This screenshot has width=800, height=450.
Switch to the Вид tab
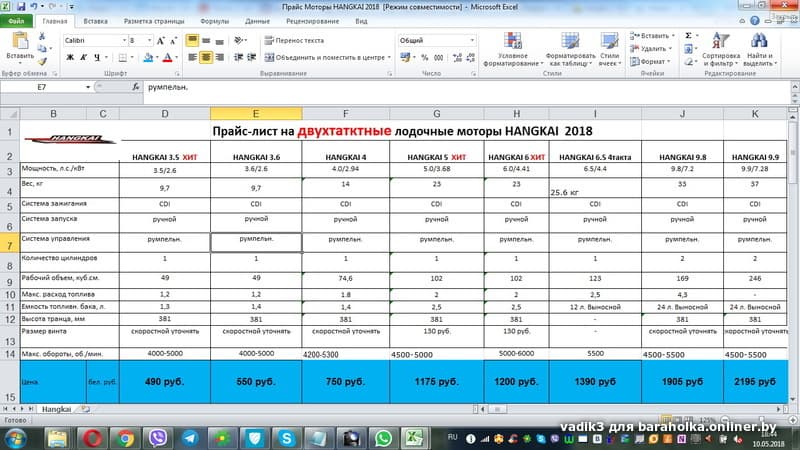361,21
